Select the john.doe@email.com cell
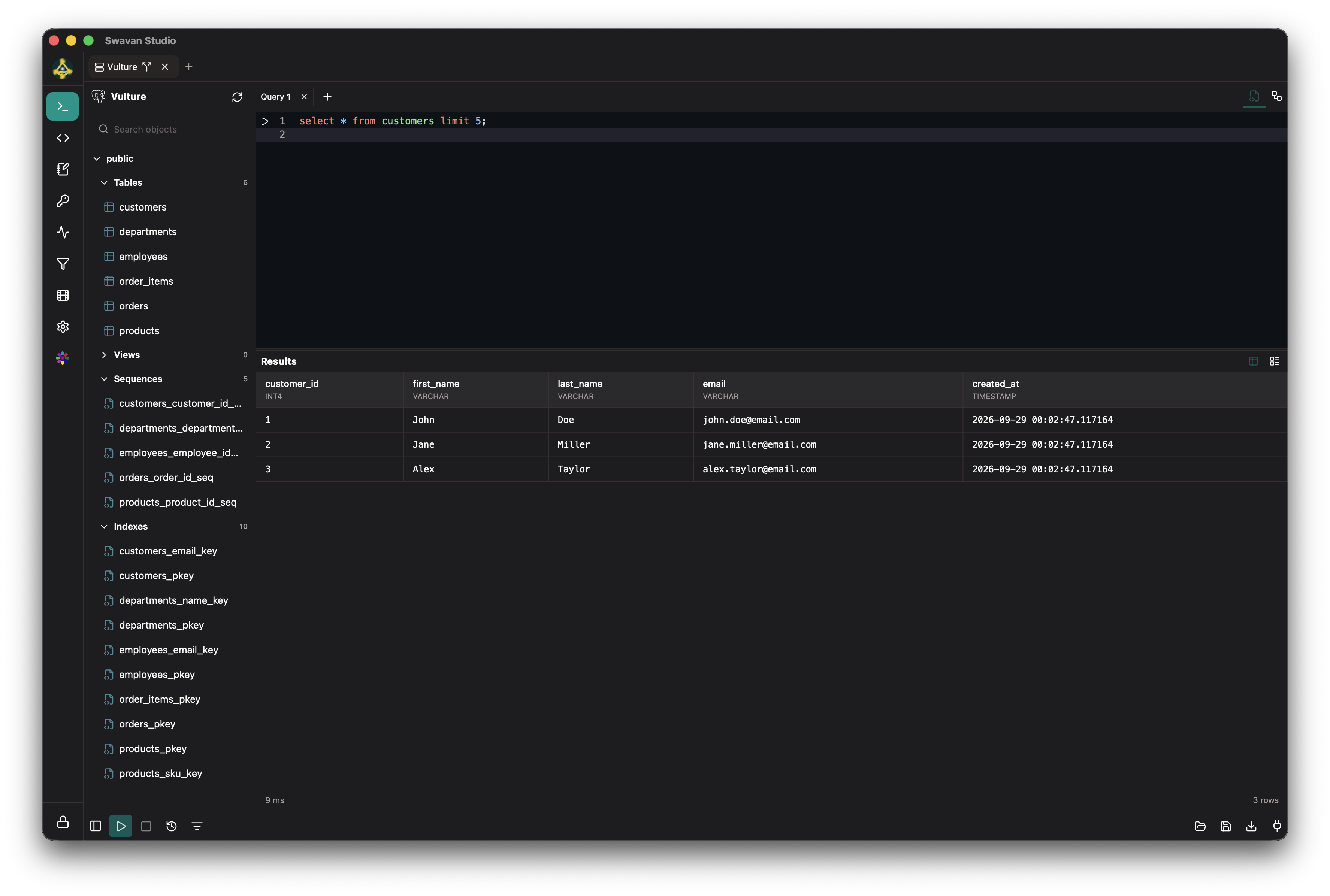1330x896 pixels. pyautogui.click(x=828, y=420)
